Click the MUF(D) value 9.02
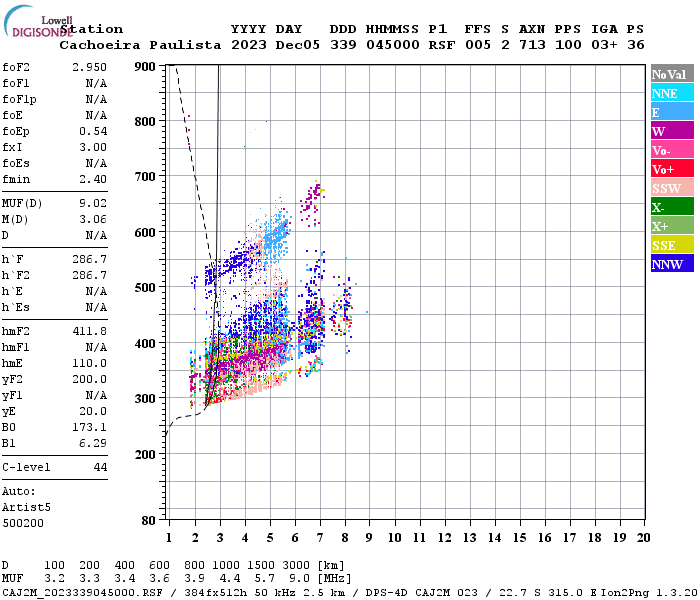This screenshot has width=700, height=600. pyautogui.click(x=93, y=203)
